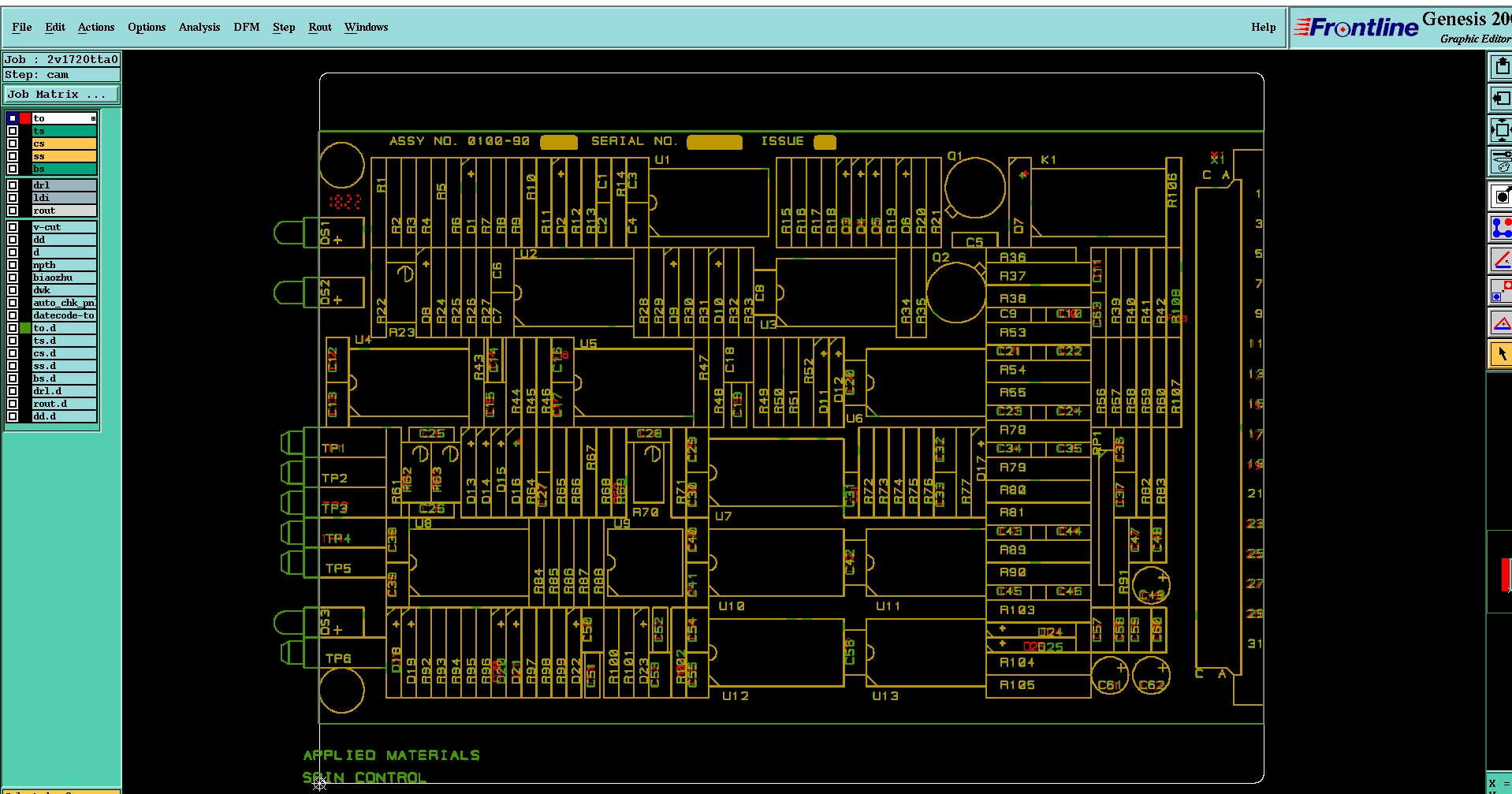Open the Edit menu
This screenshot has width=1512, height=794.
[55, 27]
